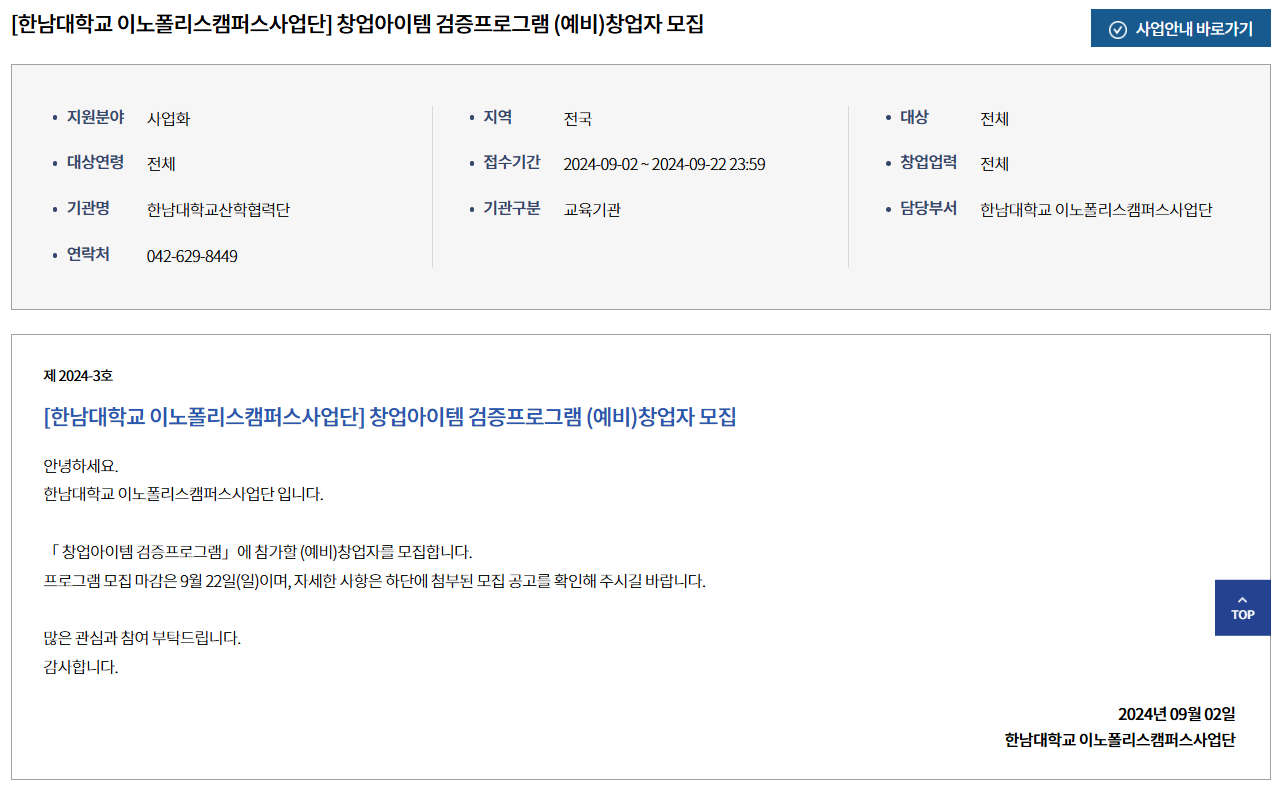Click the 사업화 value
This screenshot has height=790, width=1275.
coord(168,119)
